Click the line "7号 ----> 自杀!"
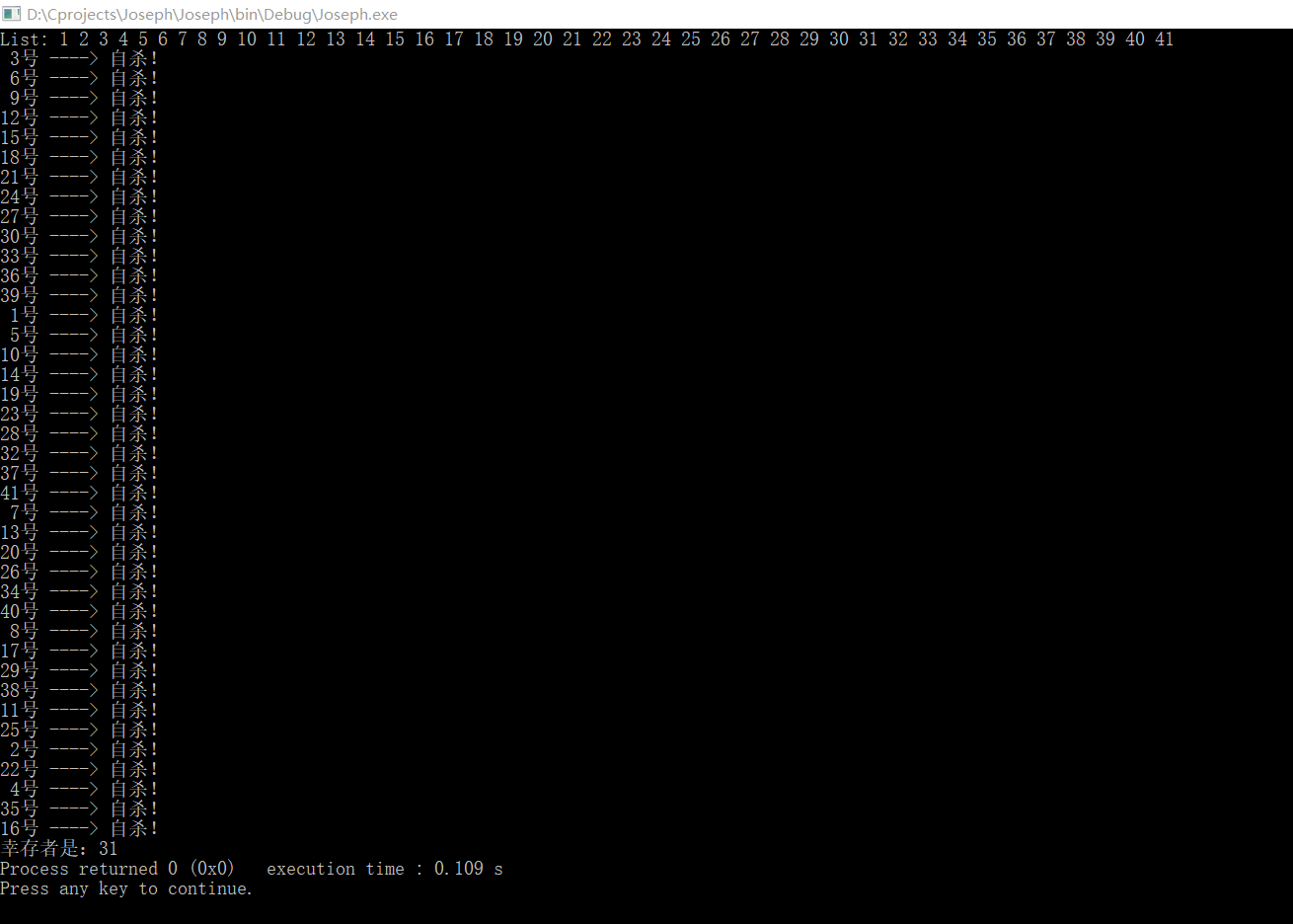Viewport: 1293px width, 924px height. pyautogui.click(x=84, y=512)
